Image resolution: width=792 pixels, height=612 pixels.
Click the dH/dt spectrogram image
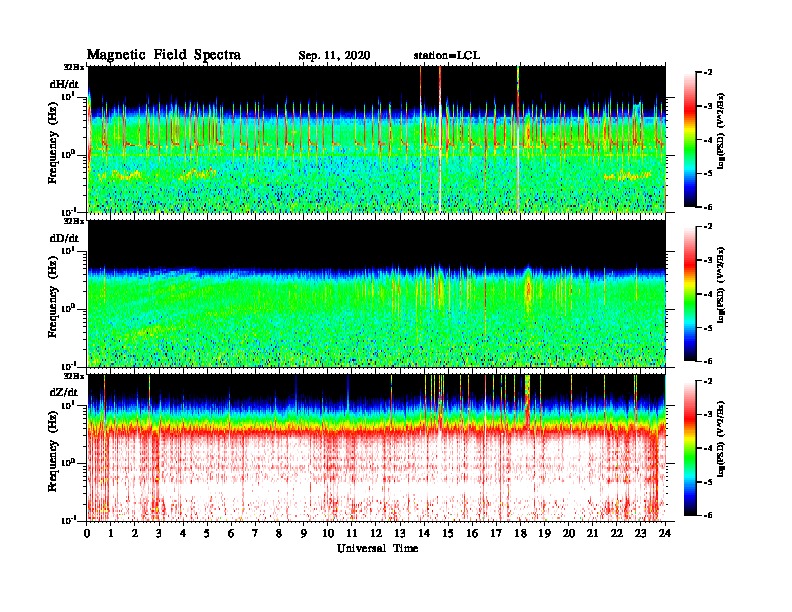[377, 139]
